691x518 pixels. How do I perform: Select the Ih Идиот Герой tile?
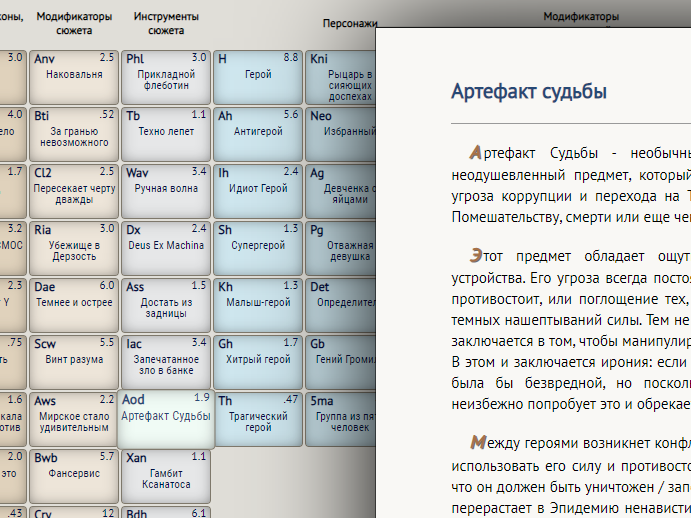coord(258,191)
